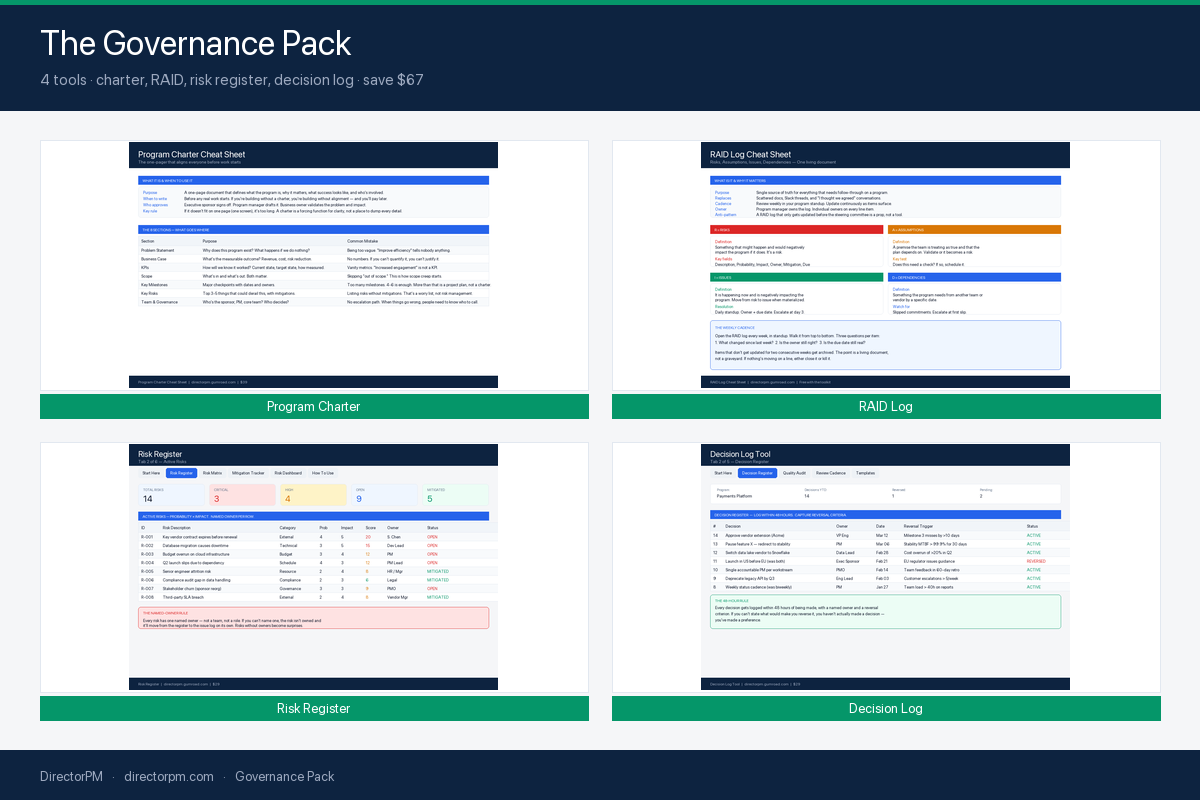Switch to the Mitigation Tracker tab

249,473
